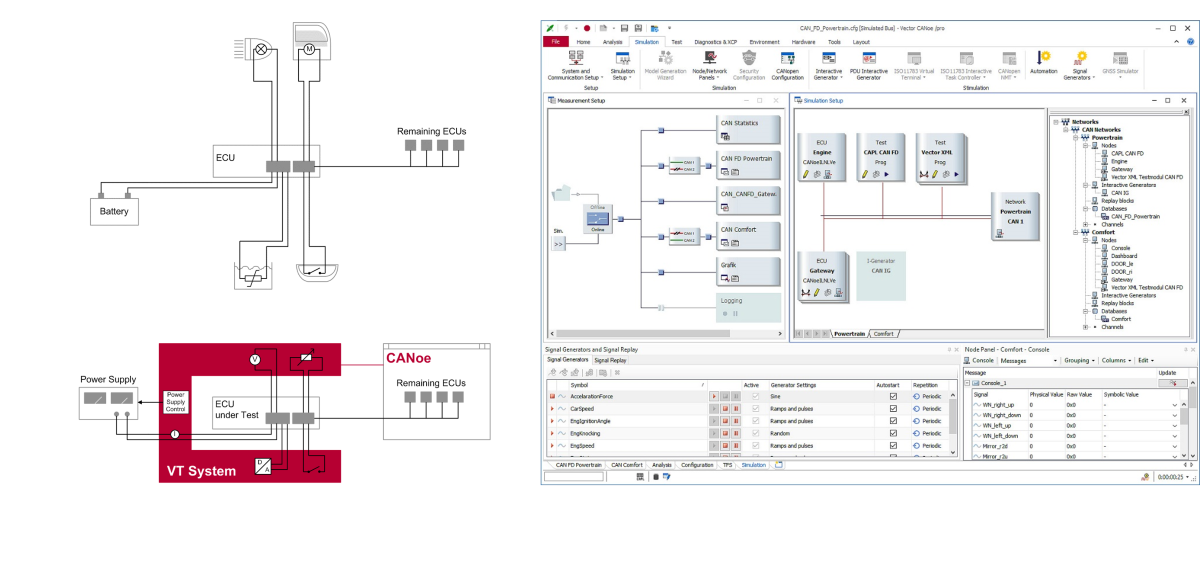The height and width of the screenshot is (565, 1200).
Task: Toggle Active checkbox for AccelerationForce
Action: coord(755,397)
